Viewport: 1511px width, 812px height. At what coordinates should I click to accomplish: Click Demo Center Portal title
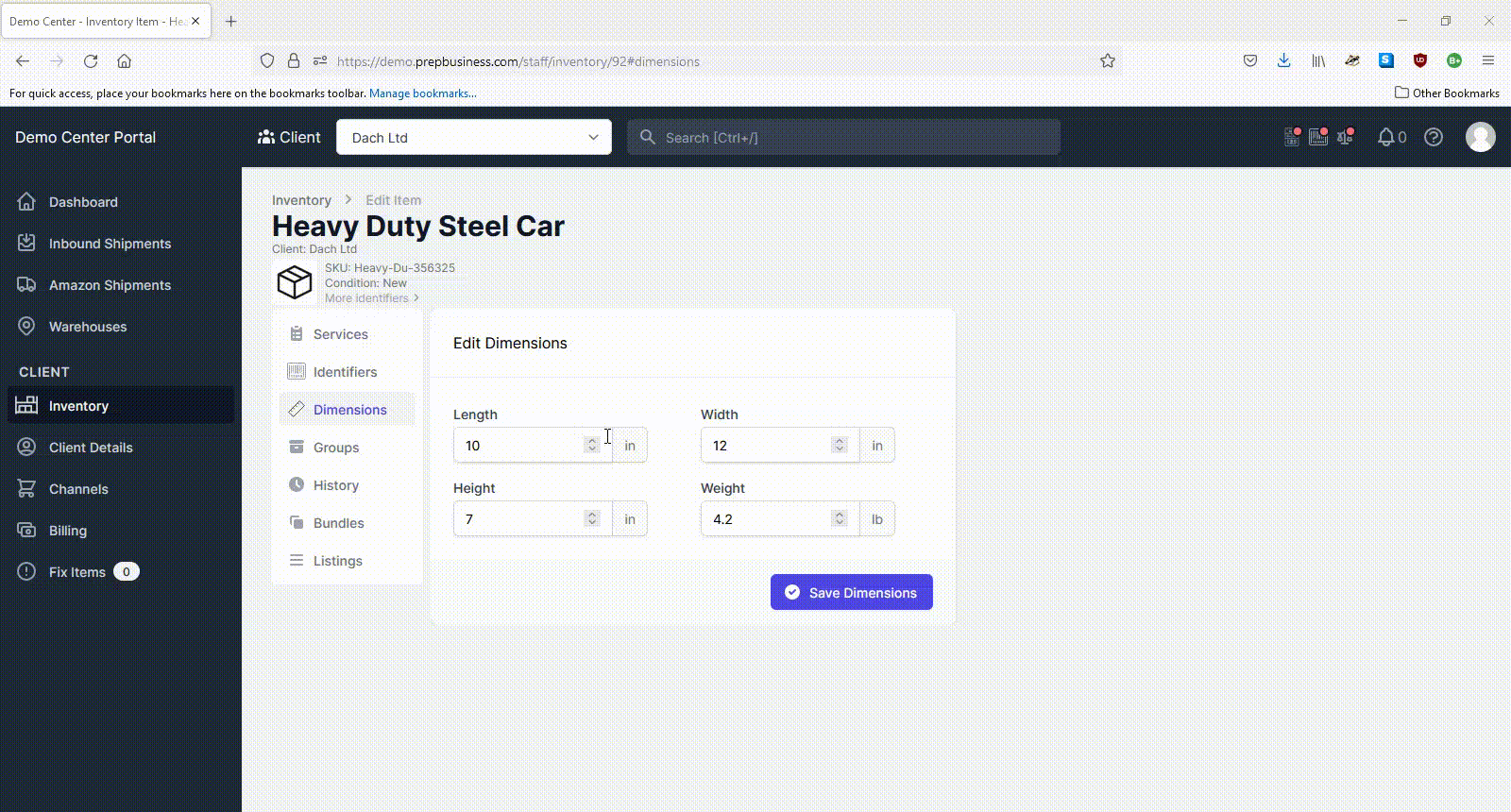(x=85, y=137)
